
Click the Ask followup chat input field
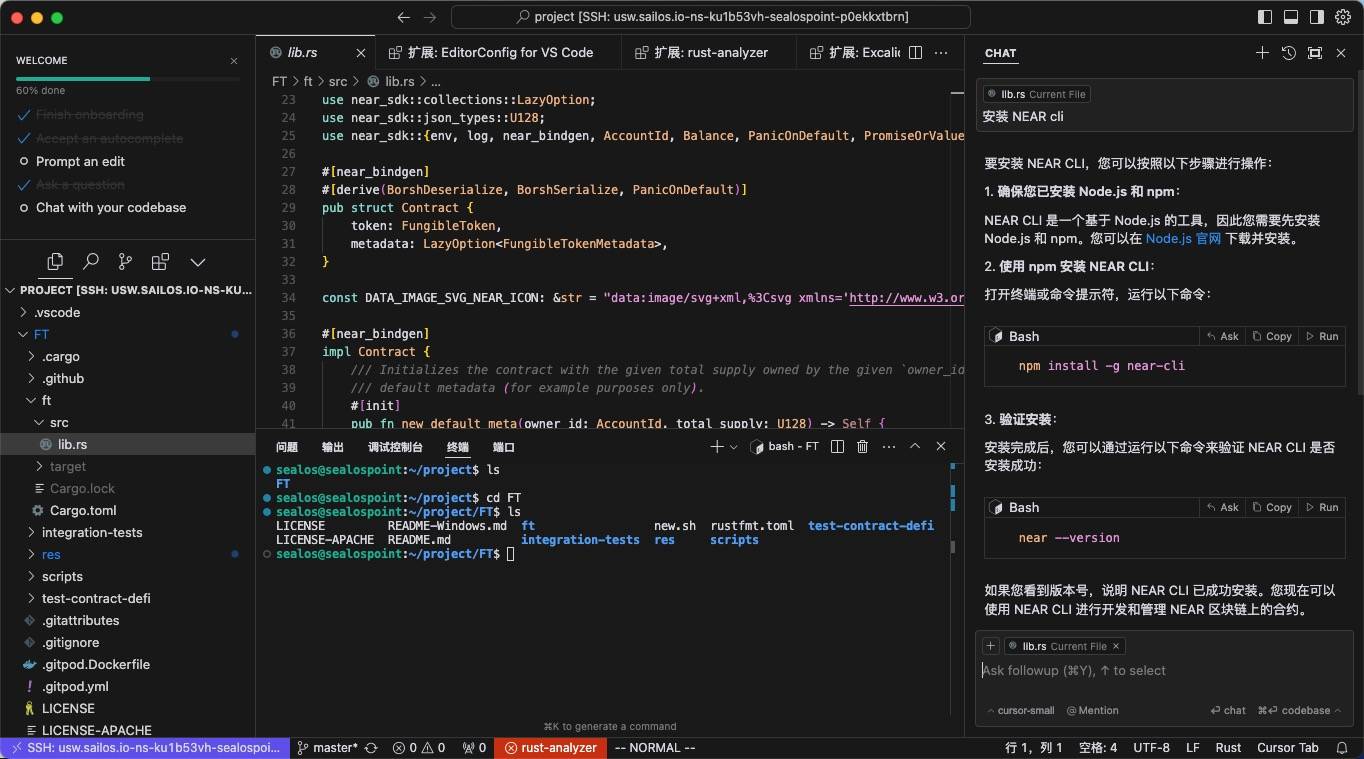pyautogui.click(x=1100, y=671)
